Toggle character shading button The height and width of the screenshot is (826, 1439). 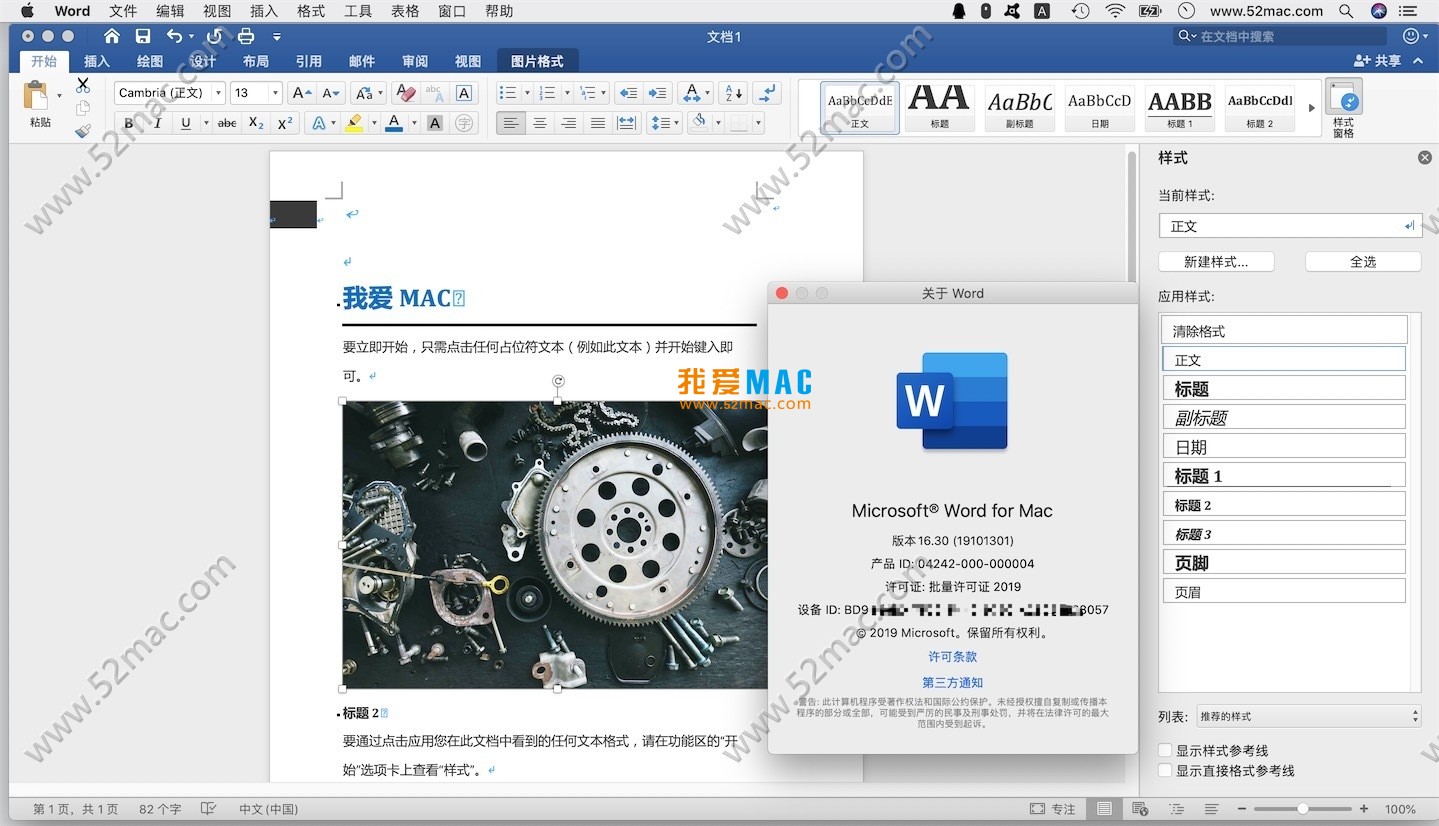tap(434, 123)
